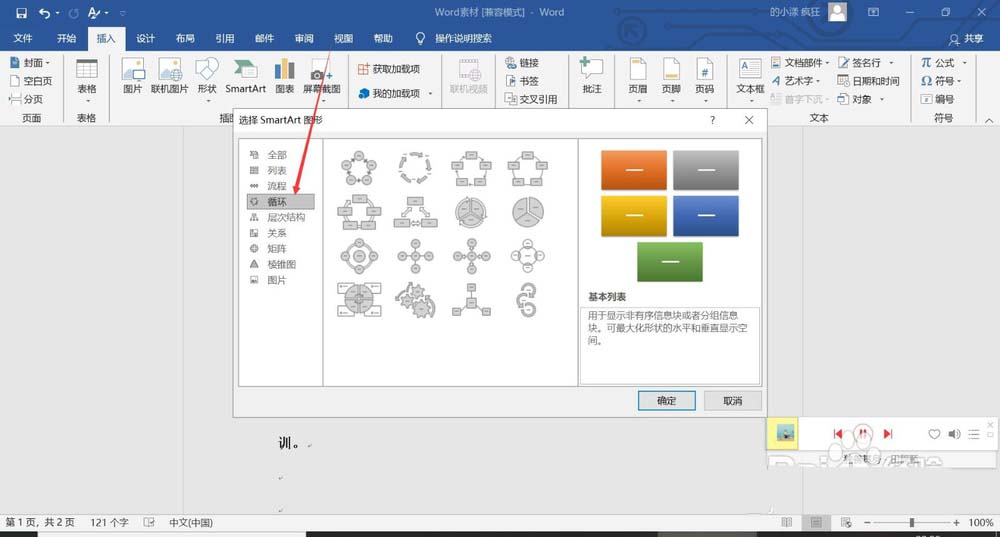Confirm SmartArt choice with 确定 button
Image resolution: width=1000 pixels, height=537 pixels.
click(666, 401)
